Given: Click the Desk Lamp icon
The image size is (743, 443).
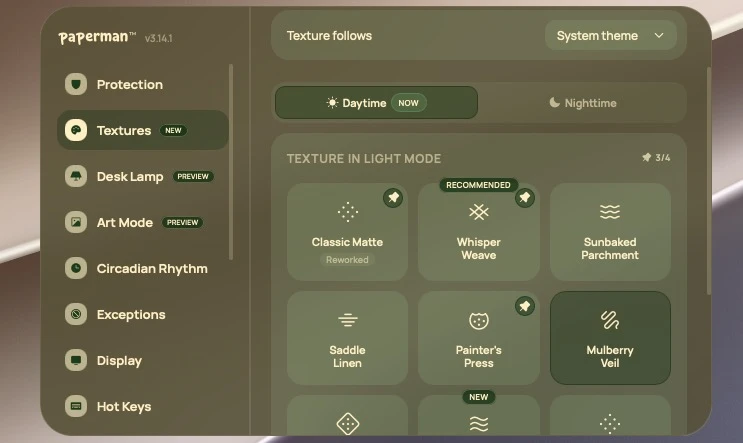Looking at the screenshot, I should tap(76, 176).
